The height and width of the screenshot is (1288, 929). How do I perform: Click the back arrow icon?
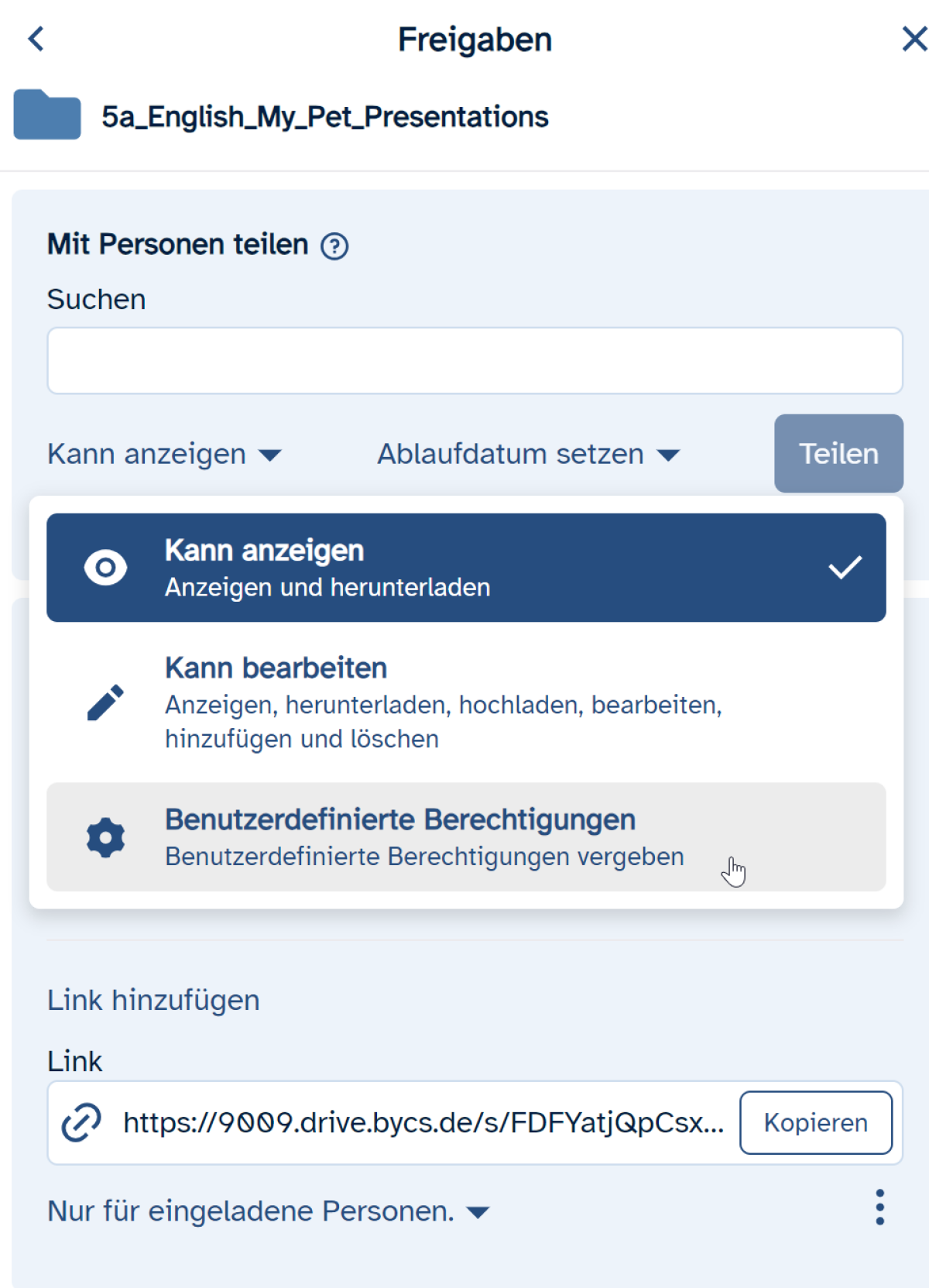36,39
